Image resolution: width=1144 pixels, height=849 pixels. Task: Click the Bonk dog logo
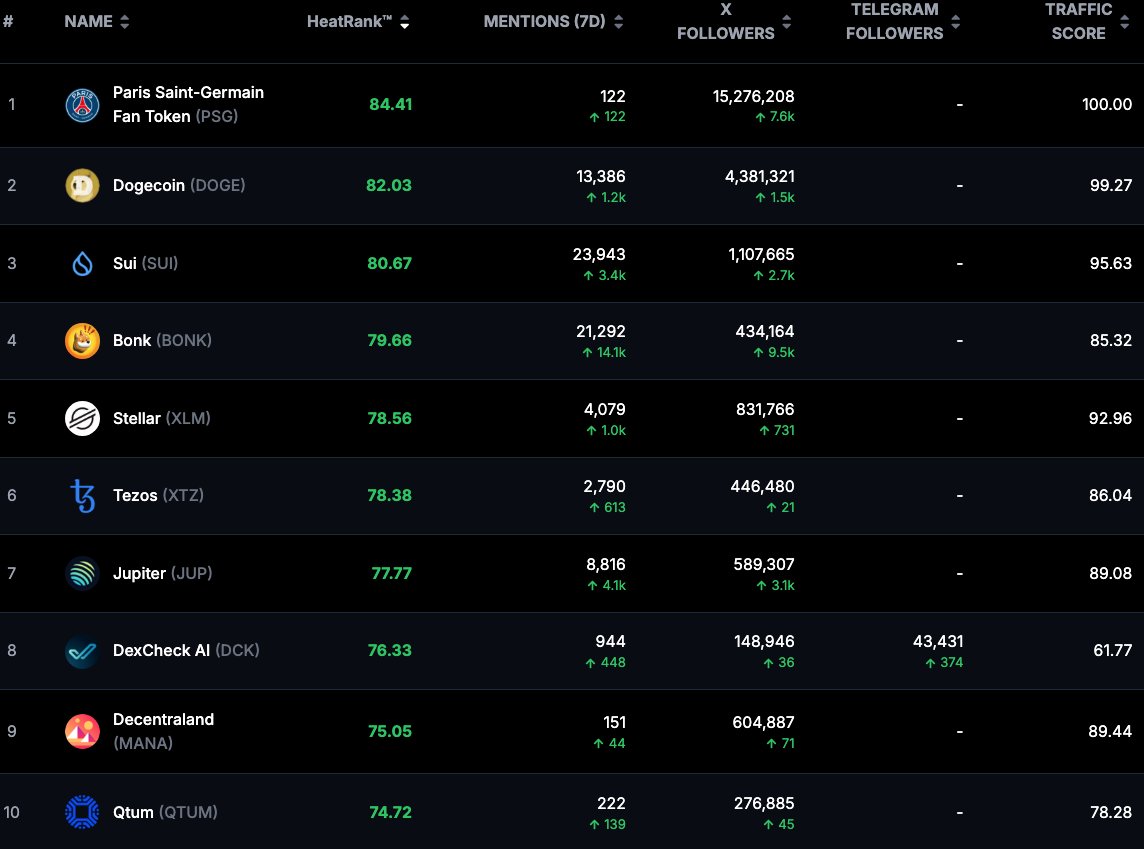(82, 341)
